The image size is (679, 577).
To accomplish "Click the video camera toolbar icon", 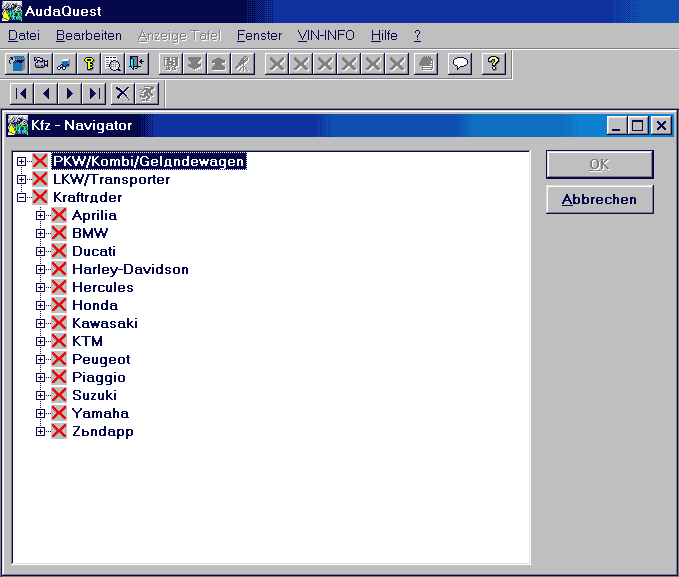I will [41, 64].
